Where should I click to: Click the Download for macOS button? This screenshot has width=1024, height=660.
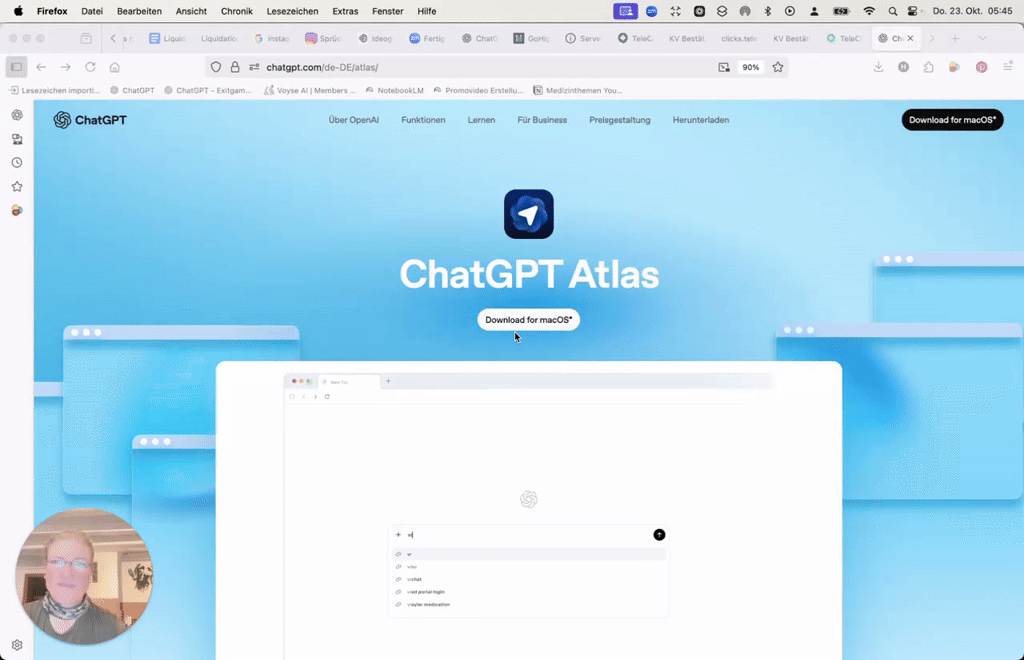pyautogui.click(x=528, y=319)
